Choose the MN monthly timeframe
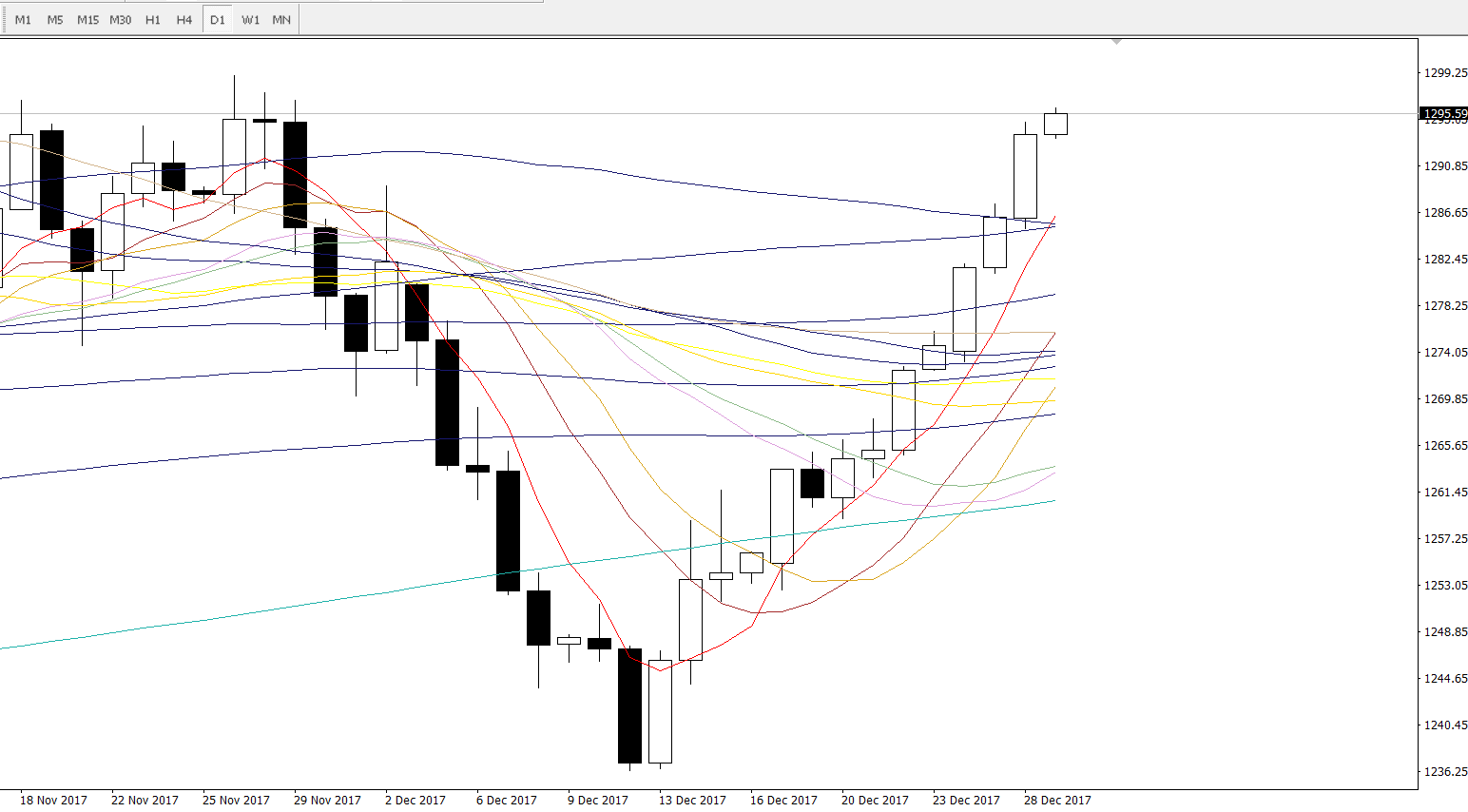Screen dimensions: 1468x812 [281, 20]
